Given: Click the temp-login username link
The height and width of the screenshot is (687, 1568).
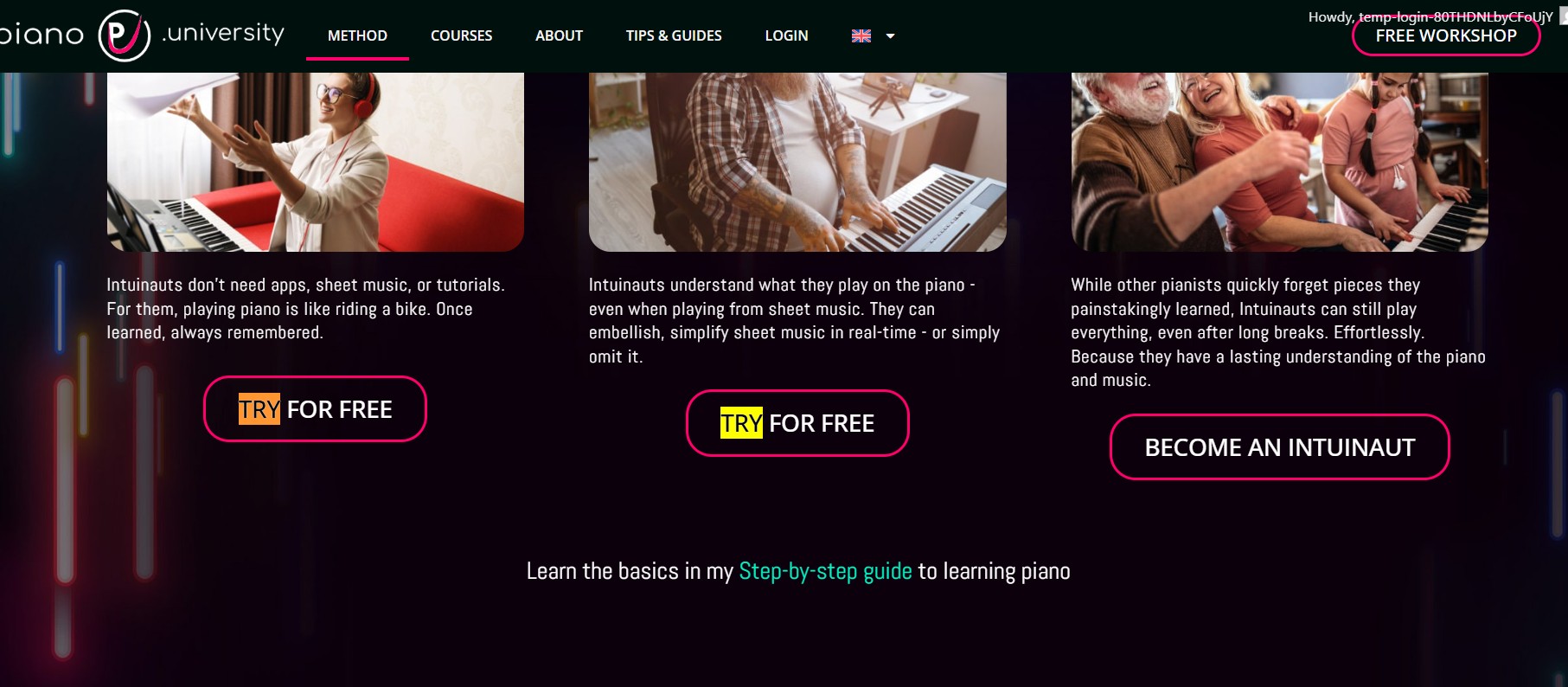Looking at the screenshot, I should point(1456,16).
